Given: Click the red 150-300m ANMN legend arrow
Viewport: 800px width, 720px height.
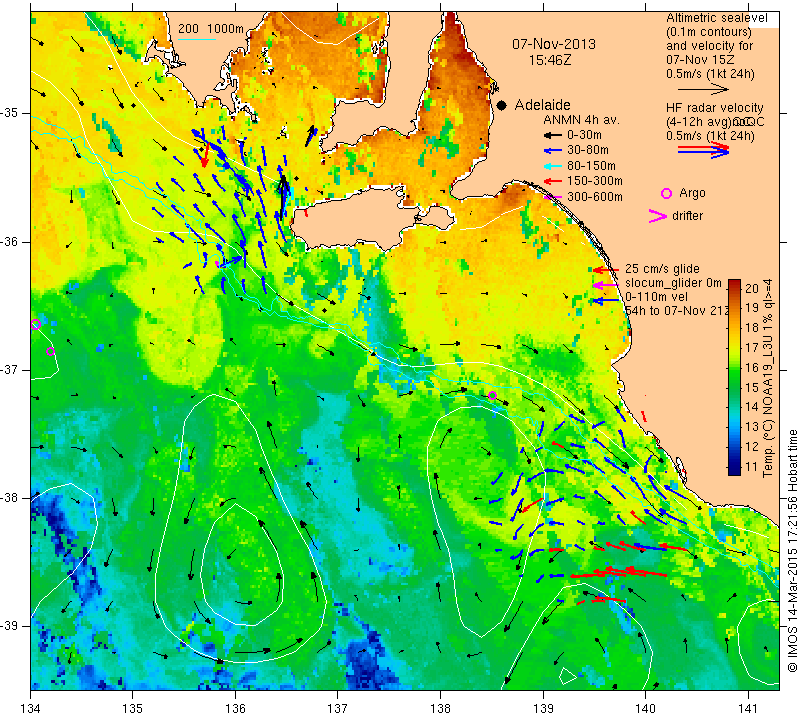Looking at the screenshot, I should (x=553, y=181).
